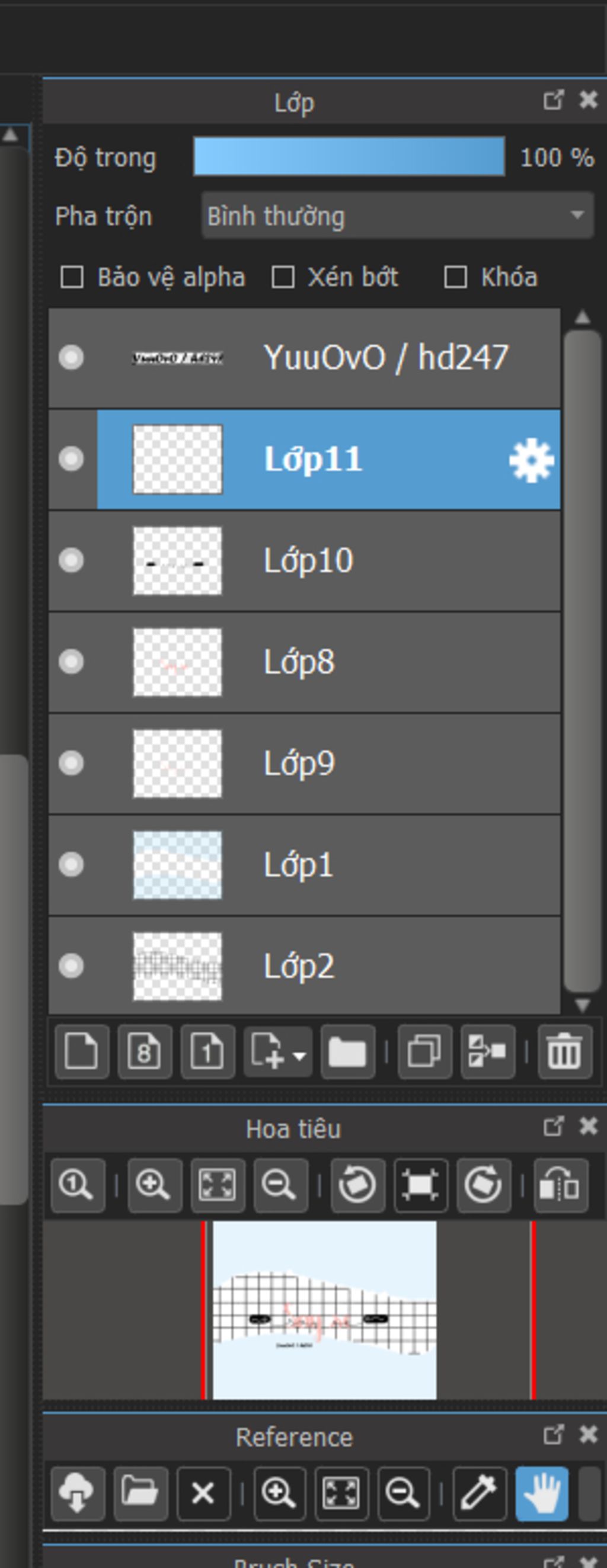Image resolution: width=607 pixels, height=1568 pixels.
Task: Check the Khóa lock checkbox
Action: pos(456,278)
